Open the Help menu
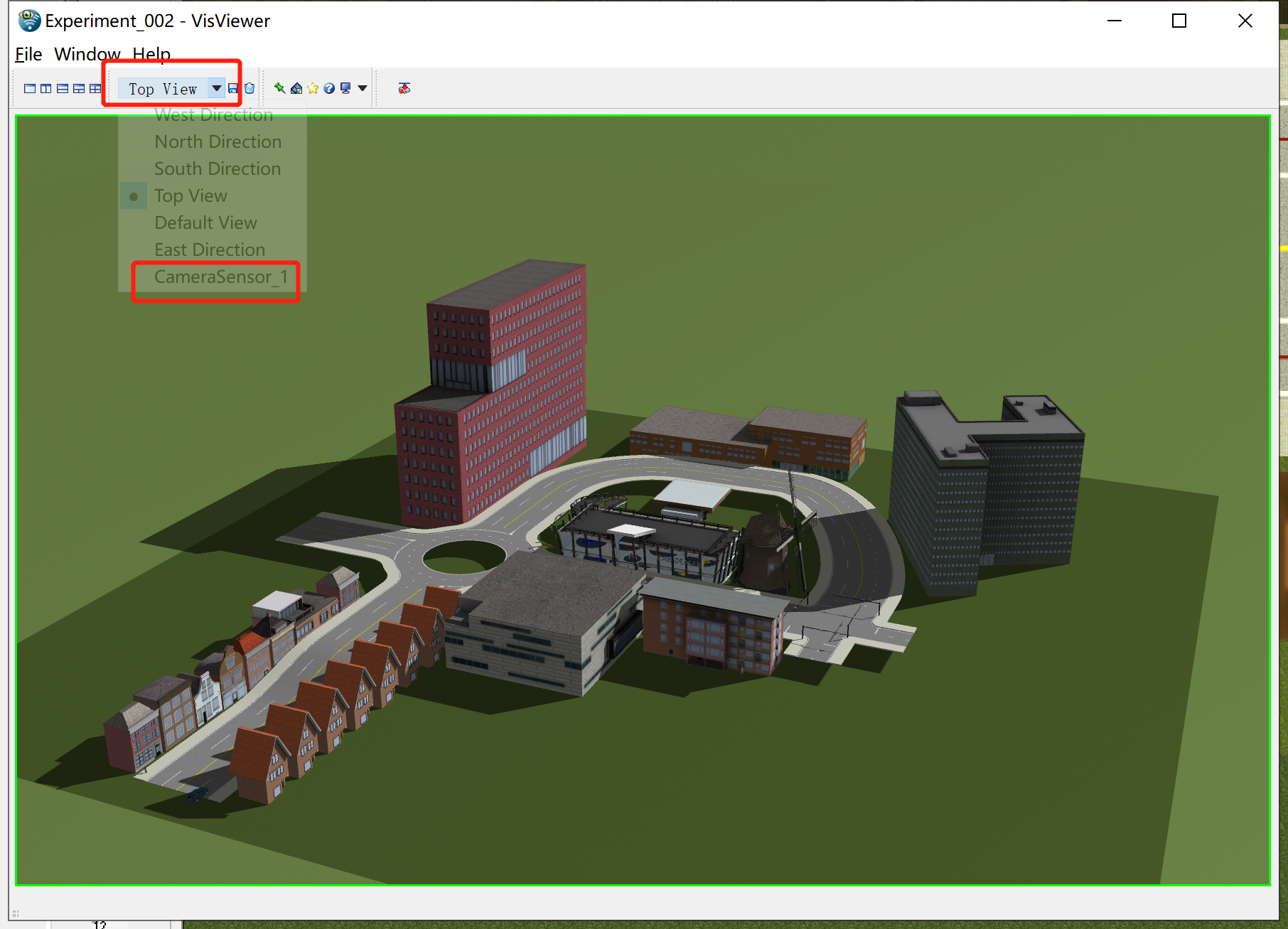Image resolution: width=1288 pixels, height=929 pixels. pos(151,54)
